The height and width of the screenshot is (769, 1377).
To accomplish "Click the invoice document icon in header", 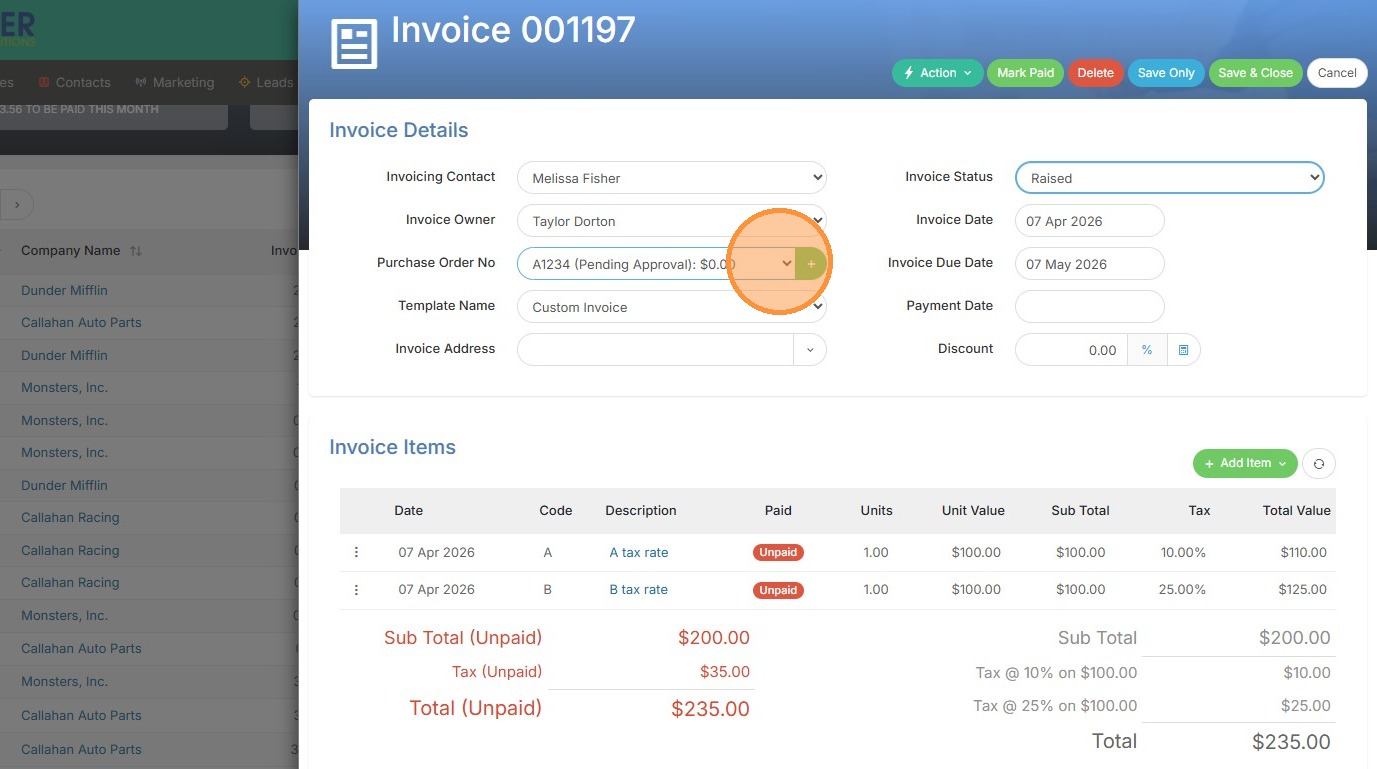I will click(354, 44).
